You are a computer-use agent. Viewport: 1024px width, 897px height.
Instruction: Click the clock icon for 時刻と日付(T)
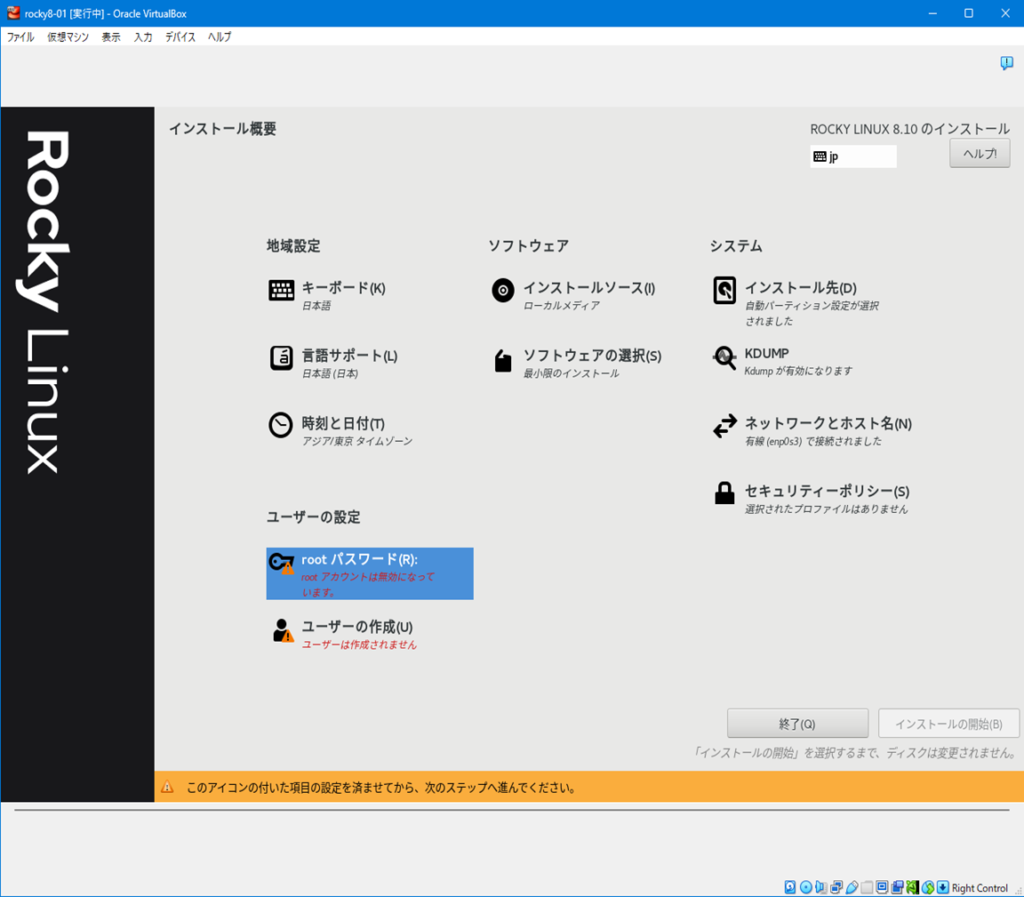click(281, 425)
